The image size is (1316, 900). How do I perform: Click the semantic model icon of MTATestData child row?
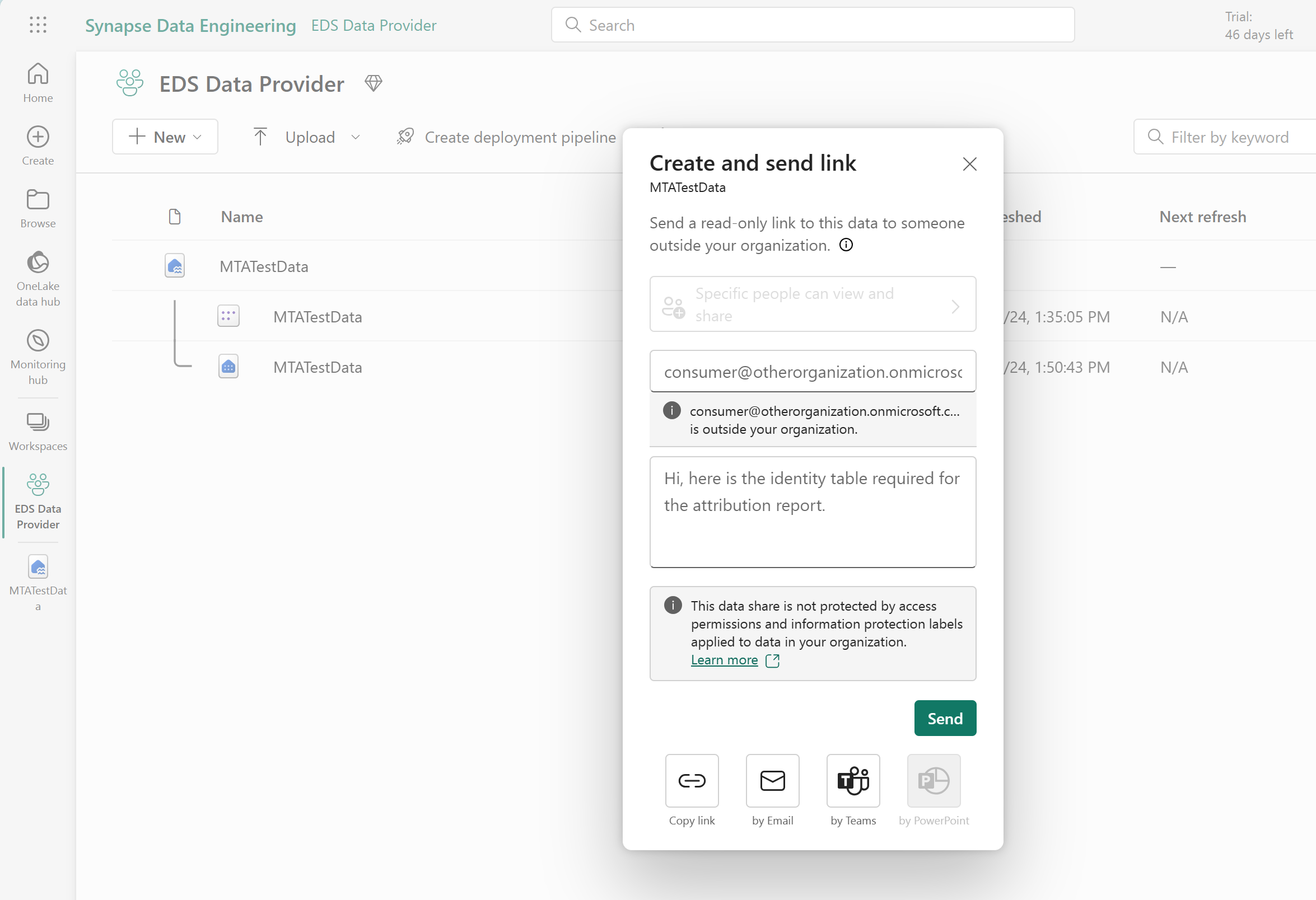(x=228, y=316)
